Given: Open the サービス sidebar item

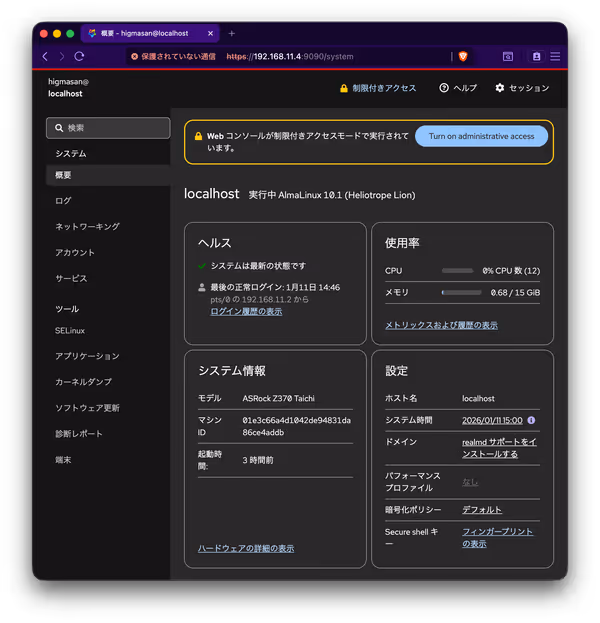Looking at the screenshot, I should tap(71, 278).
